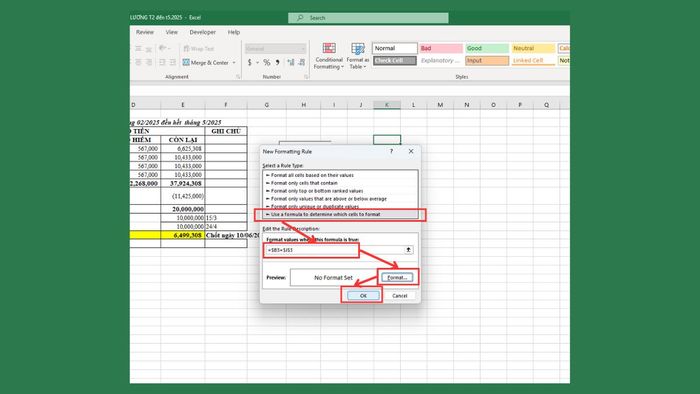The image size is (700, 394).
Task: Apply the Check Cell style
Action: click(395, 60)
